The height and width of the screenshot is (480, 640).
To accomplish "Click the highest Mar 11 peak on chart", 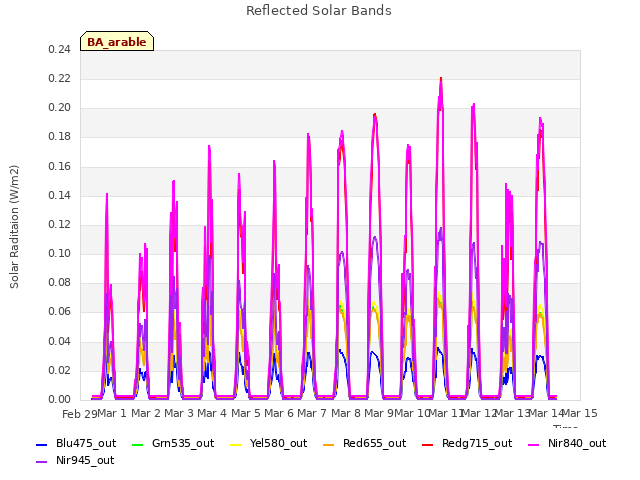I will point(441,79).
